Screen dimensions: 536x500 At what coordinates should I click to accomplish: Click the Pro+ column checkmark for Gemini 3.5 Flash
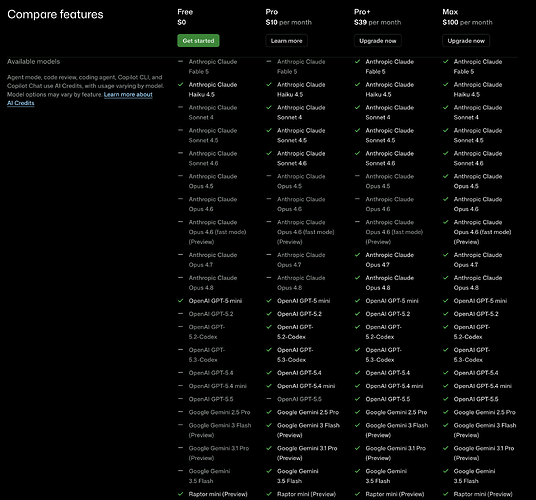(x=357, y=471)
